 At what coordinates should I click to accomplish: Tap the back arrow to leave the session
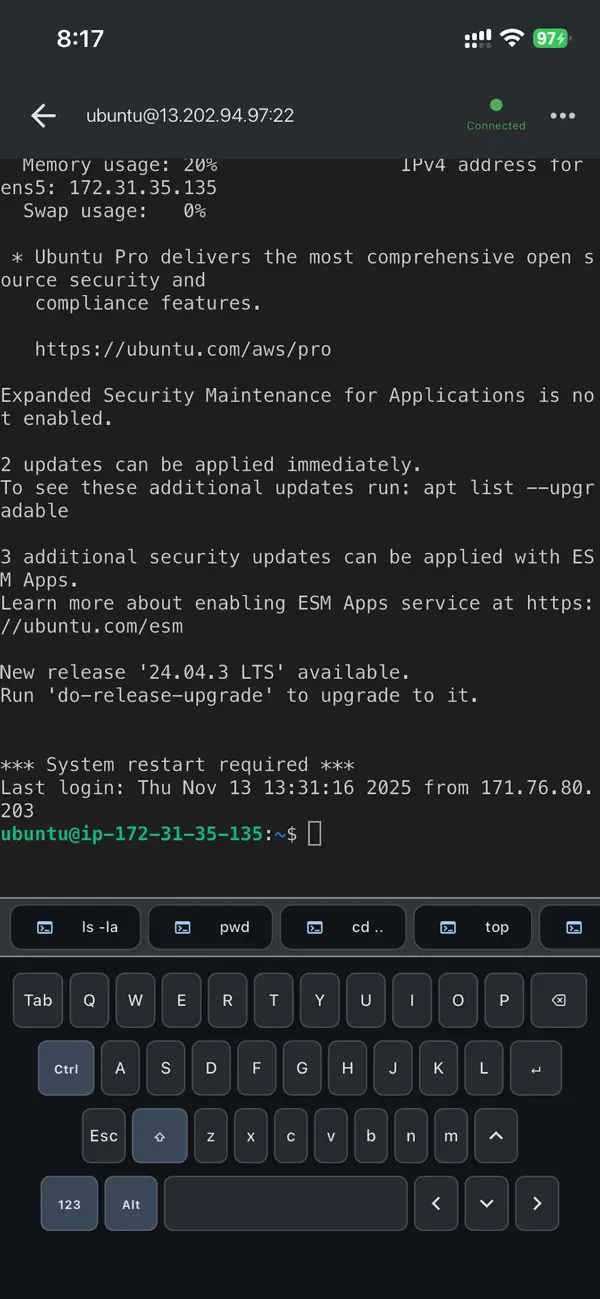click(43, 115)
